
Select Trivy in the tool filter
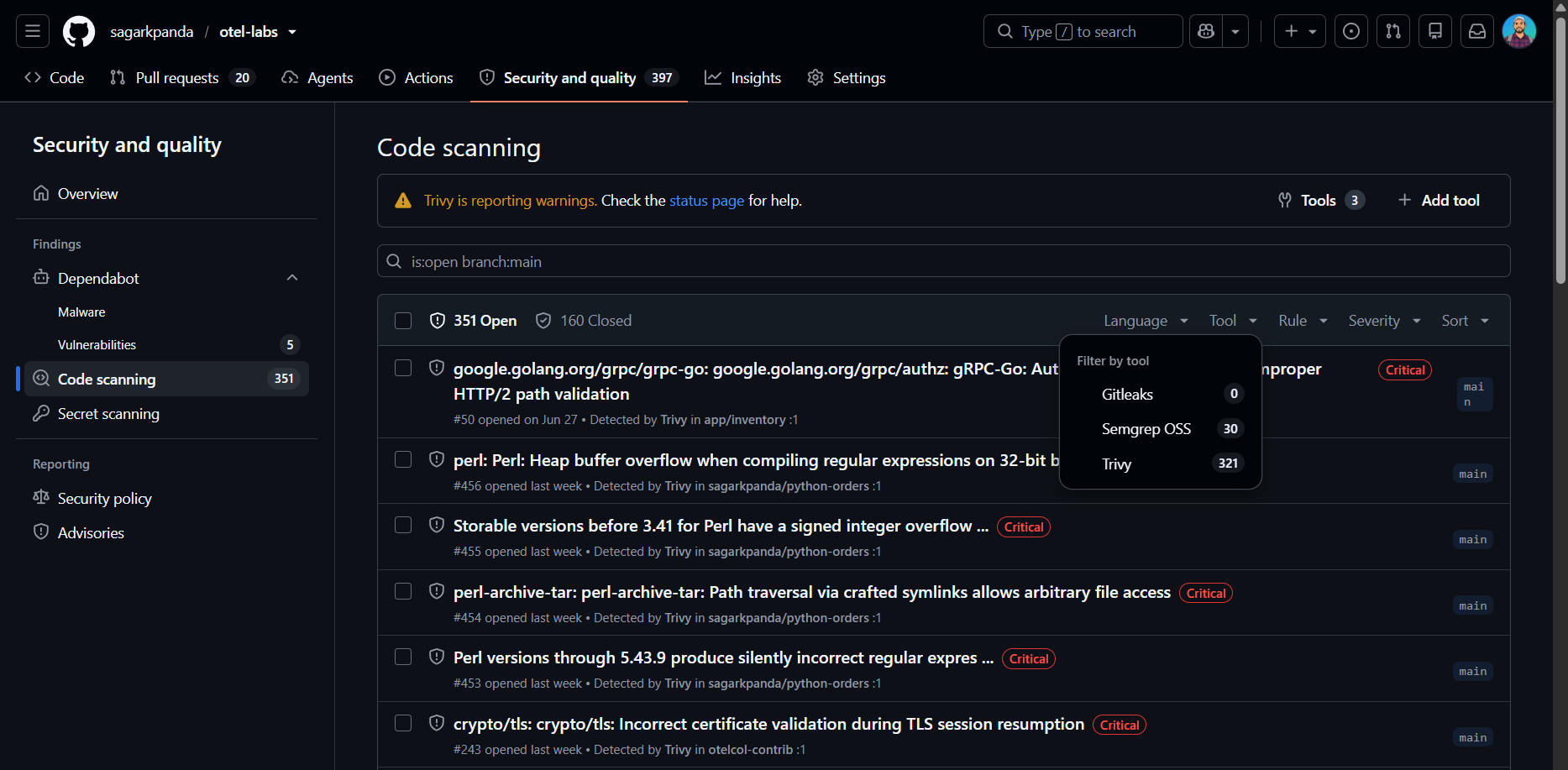click(1161, 464)
